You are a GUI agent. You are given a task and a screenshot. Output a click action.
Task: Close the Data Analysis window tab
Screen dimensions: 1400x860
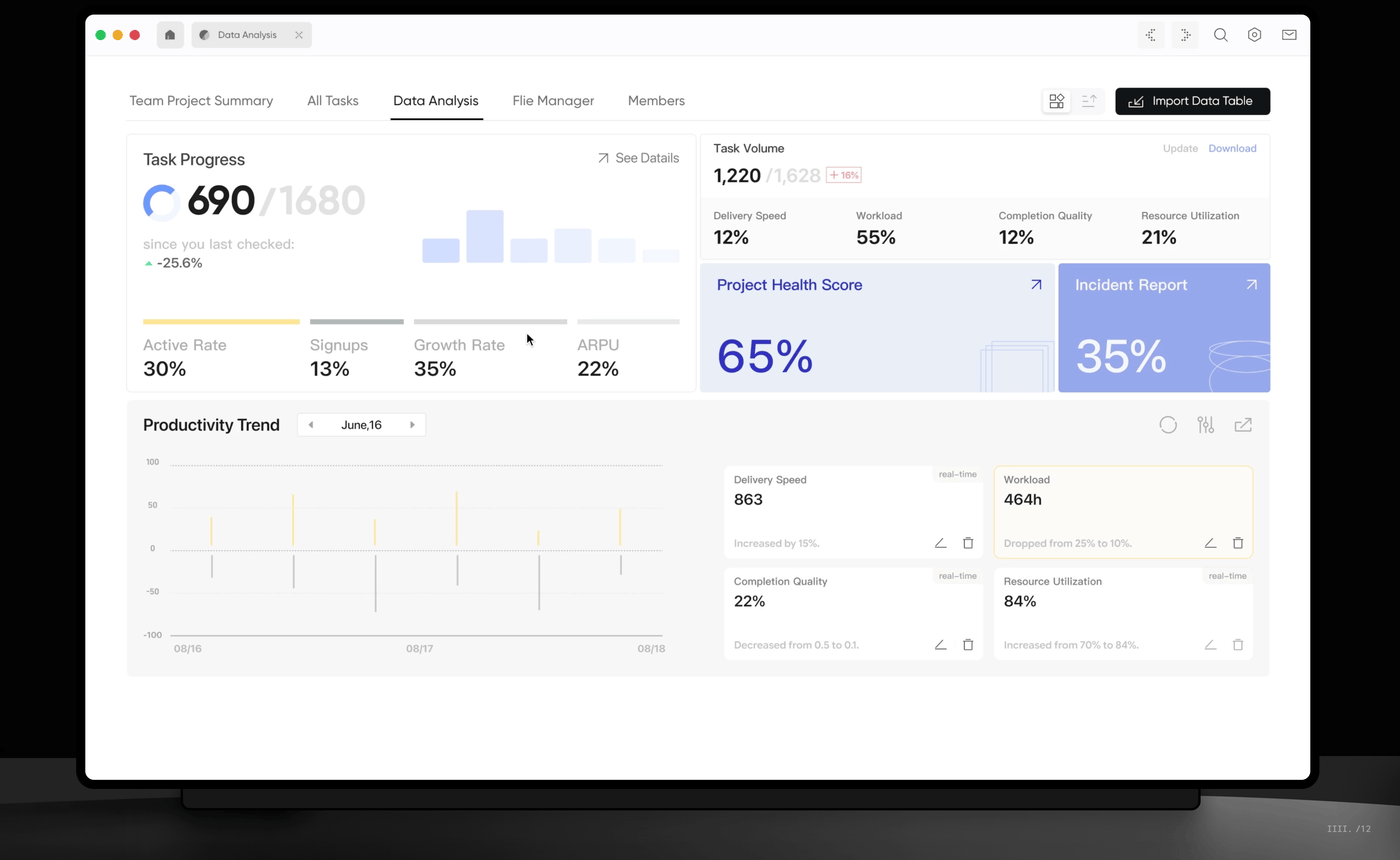click(298, 35)
